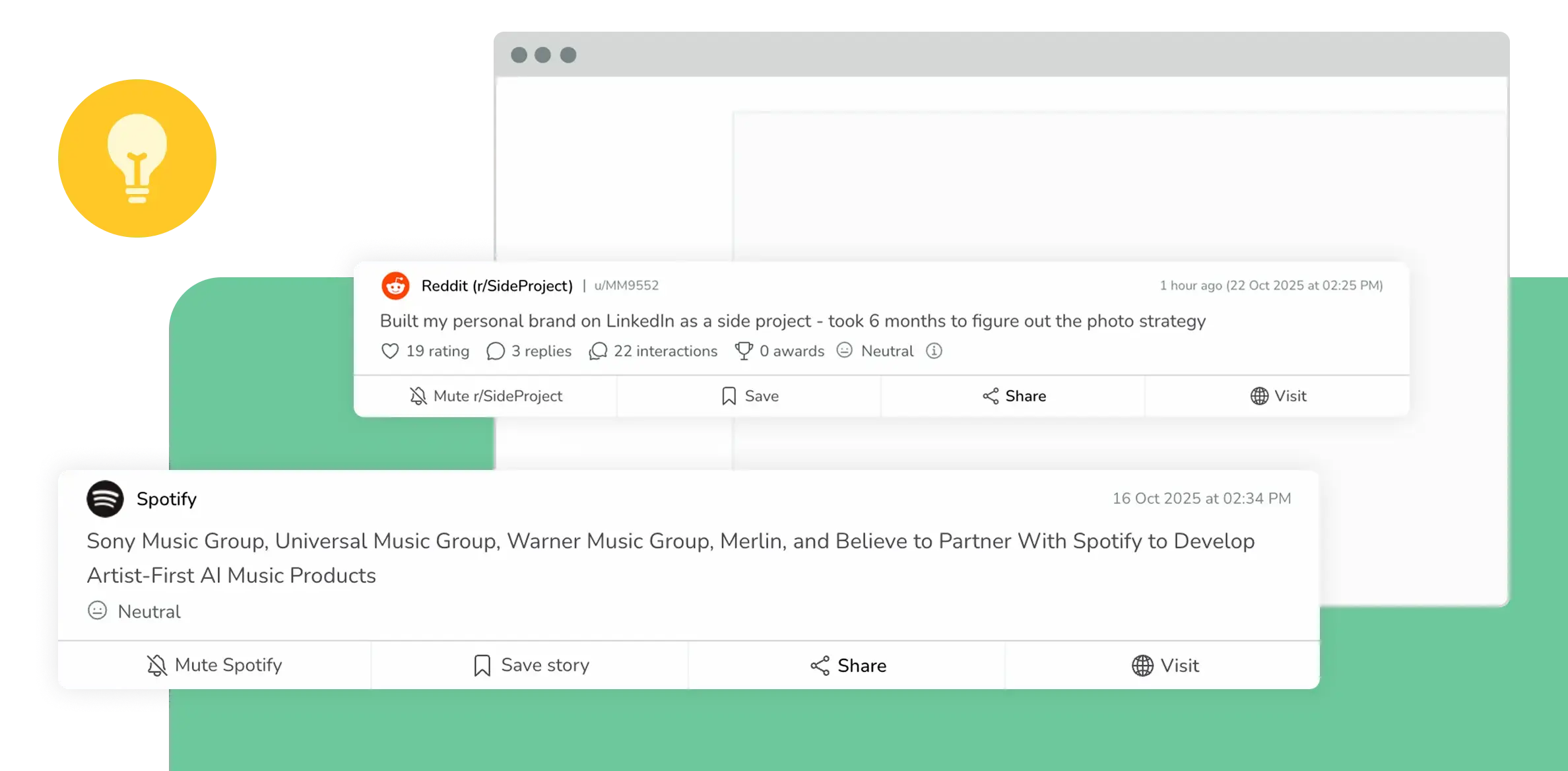The width and height of the screenshot is (1568, 771).
Task: Click the 22 interactions icon
Action: pos(598,351)
